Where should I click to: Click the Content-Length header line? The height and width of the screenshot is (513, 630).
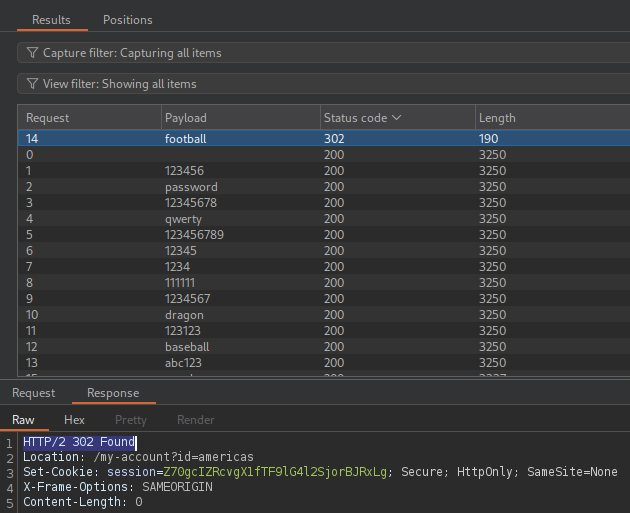pos(83,502)
